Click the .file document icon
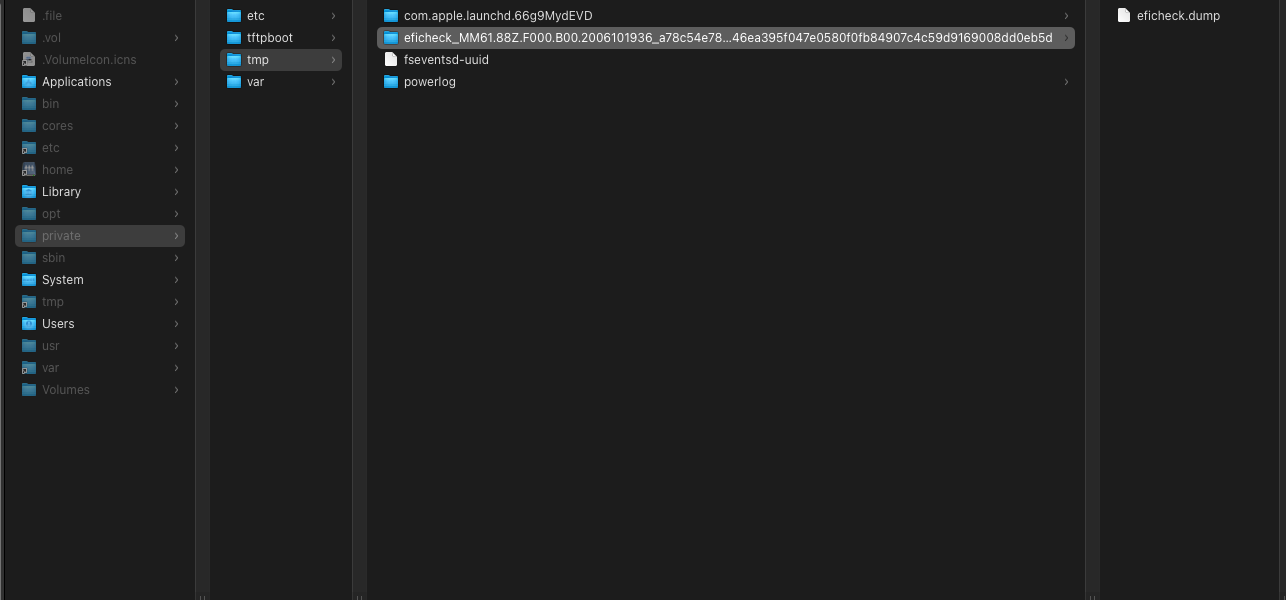 point(29,16)
